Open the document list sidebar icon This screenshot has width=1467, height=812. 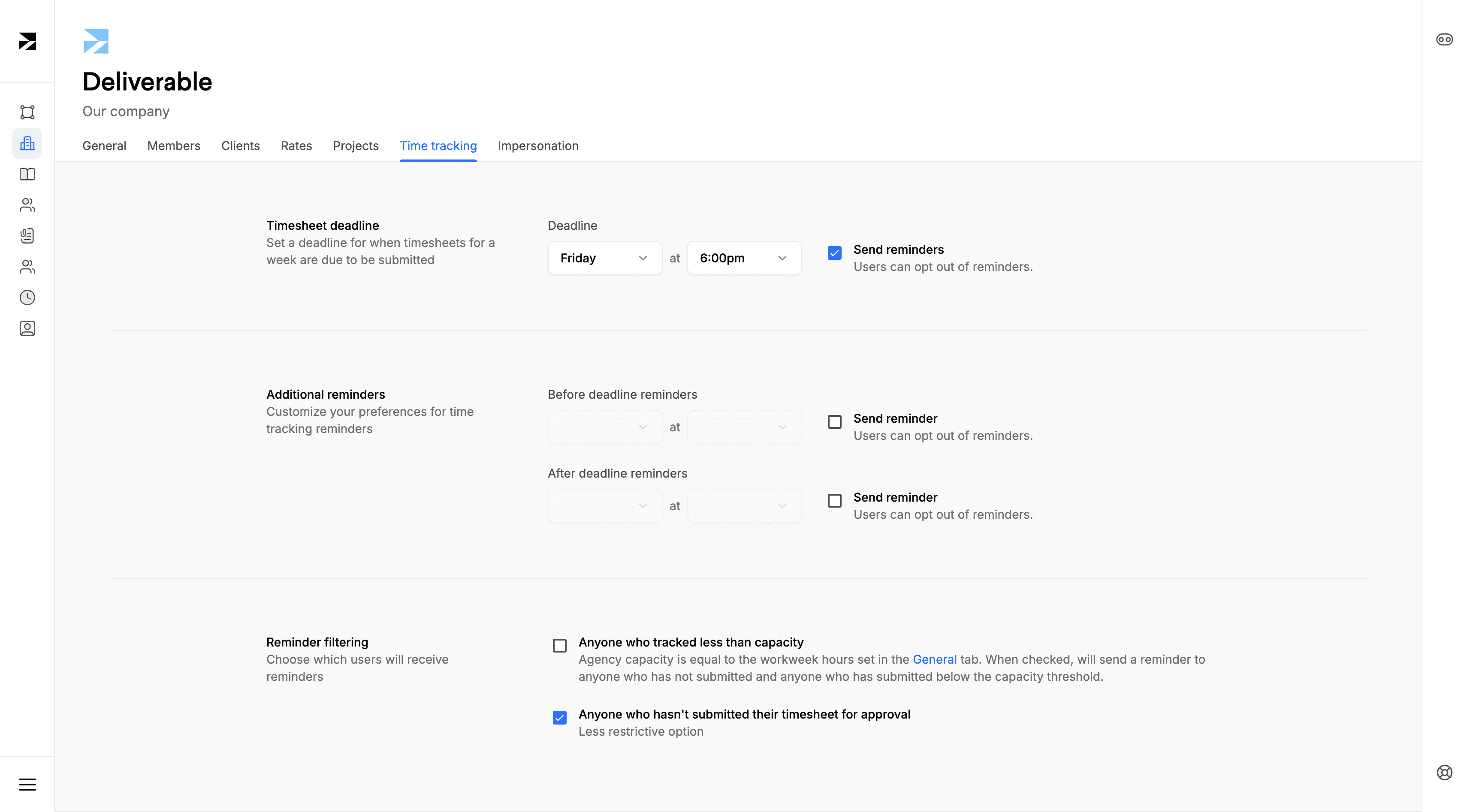(27, 235)
